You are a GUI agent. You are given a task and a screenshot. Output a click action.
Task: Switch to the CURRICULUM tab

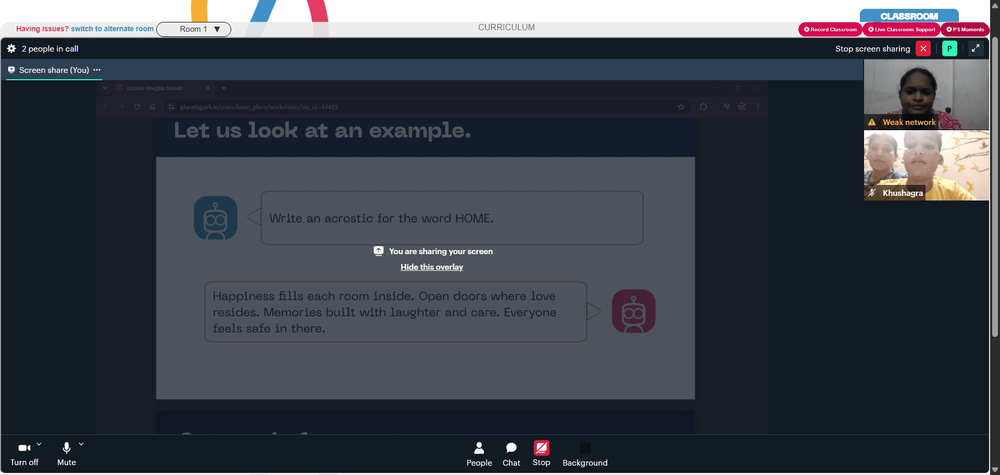pyautogui.click(x=506, y=27)
